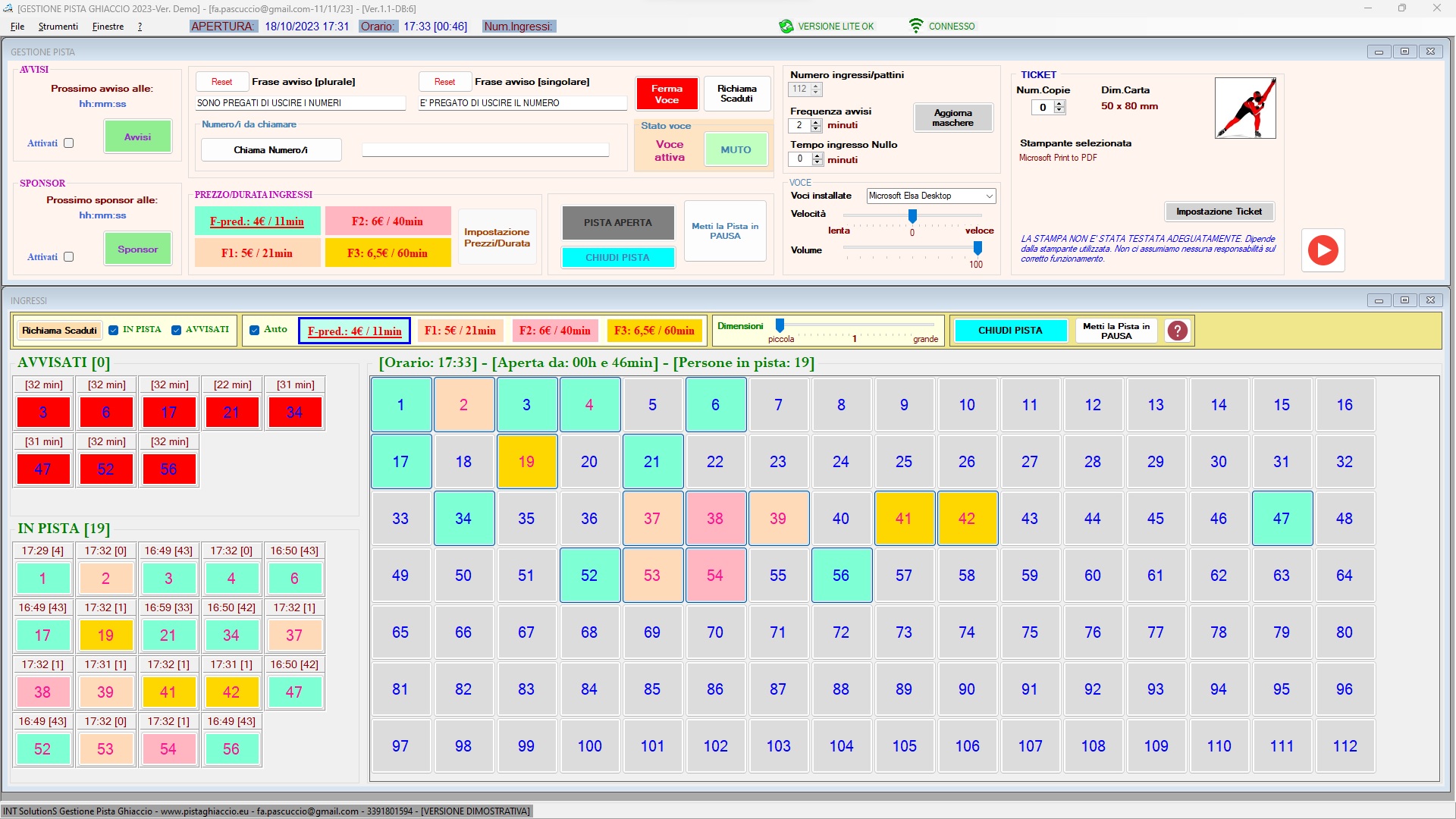Click the red help question mark icon

(x=1177, y=331)
